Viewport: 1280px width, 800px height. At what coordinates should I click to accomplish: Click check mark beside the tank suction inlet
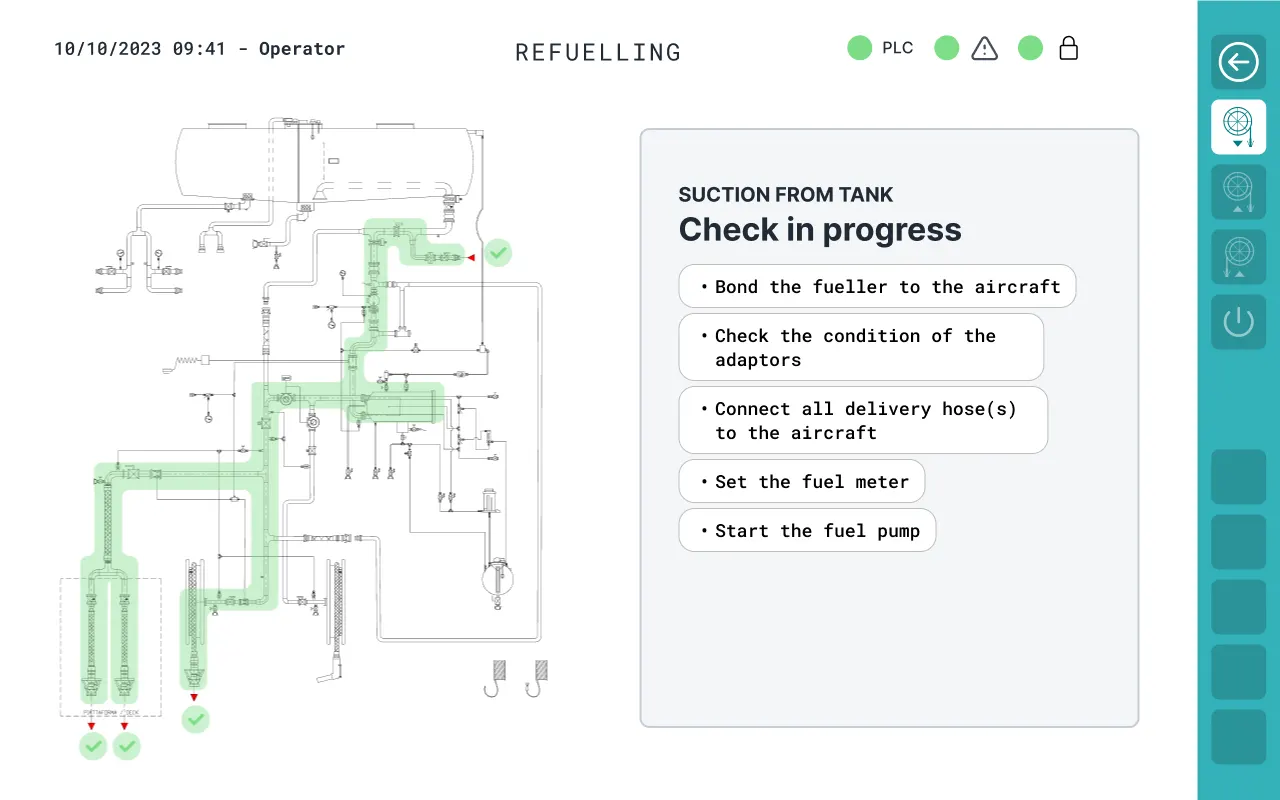click(x=498, y=253)
